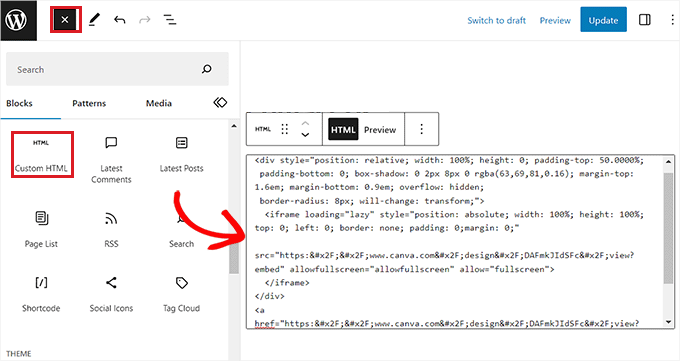The image size is (680, 361).
Task: Insert the Shortcode block
Action: click(41, 294)
